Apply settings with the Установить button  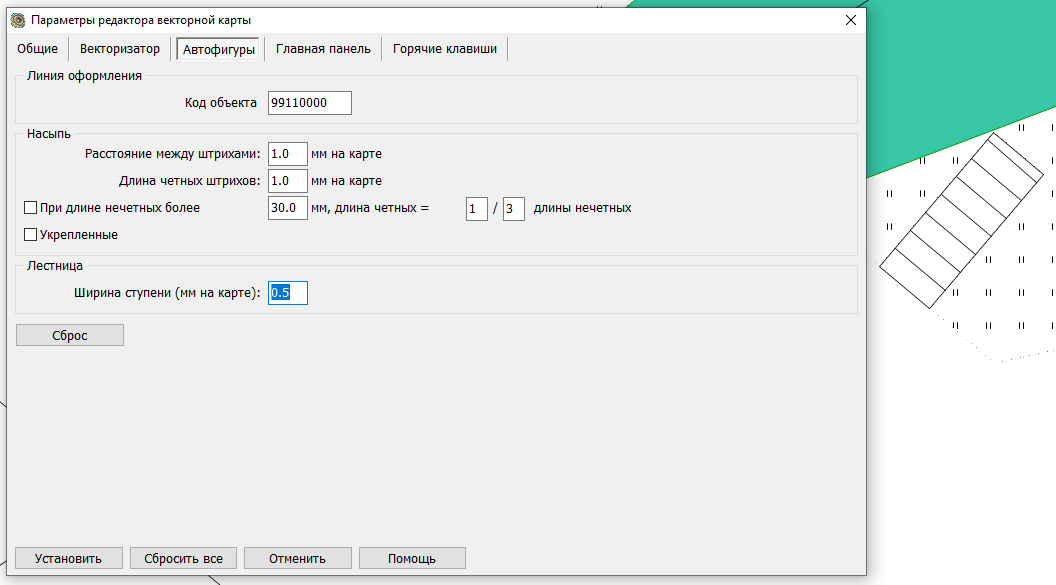coord(68,558)
